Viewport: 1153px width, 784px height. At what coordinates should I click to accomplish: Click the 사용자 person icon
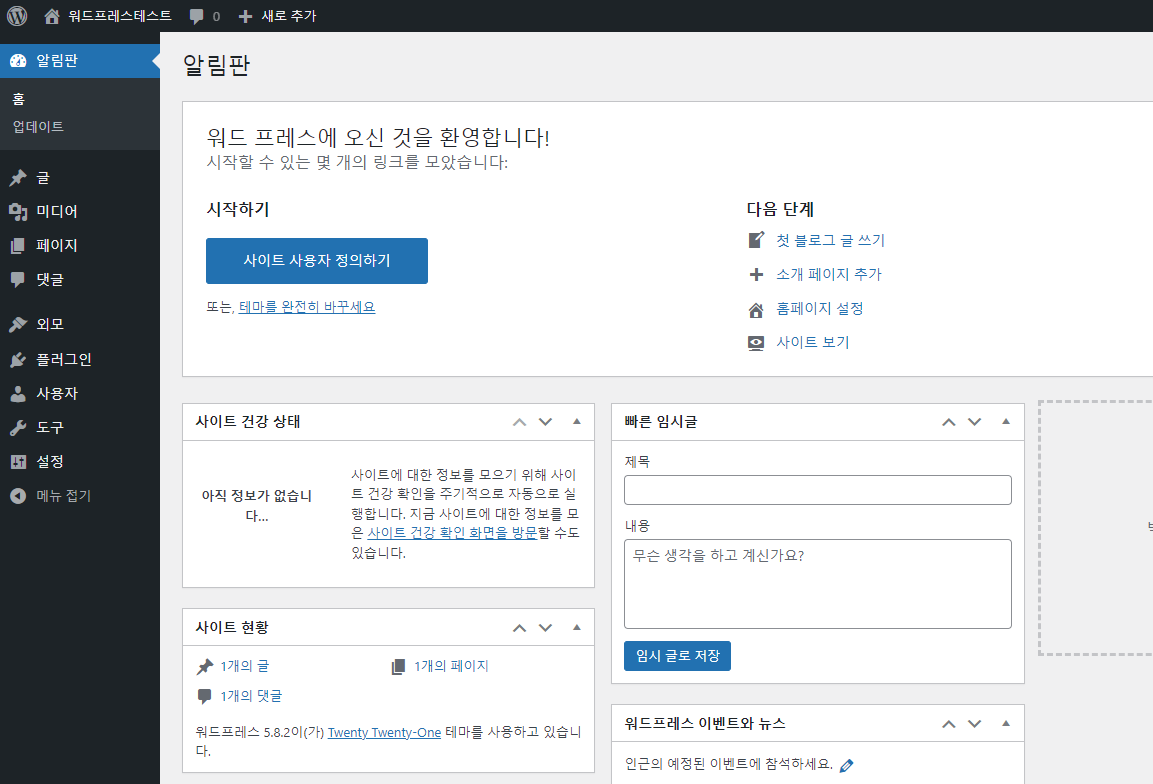18,393
